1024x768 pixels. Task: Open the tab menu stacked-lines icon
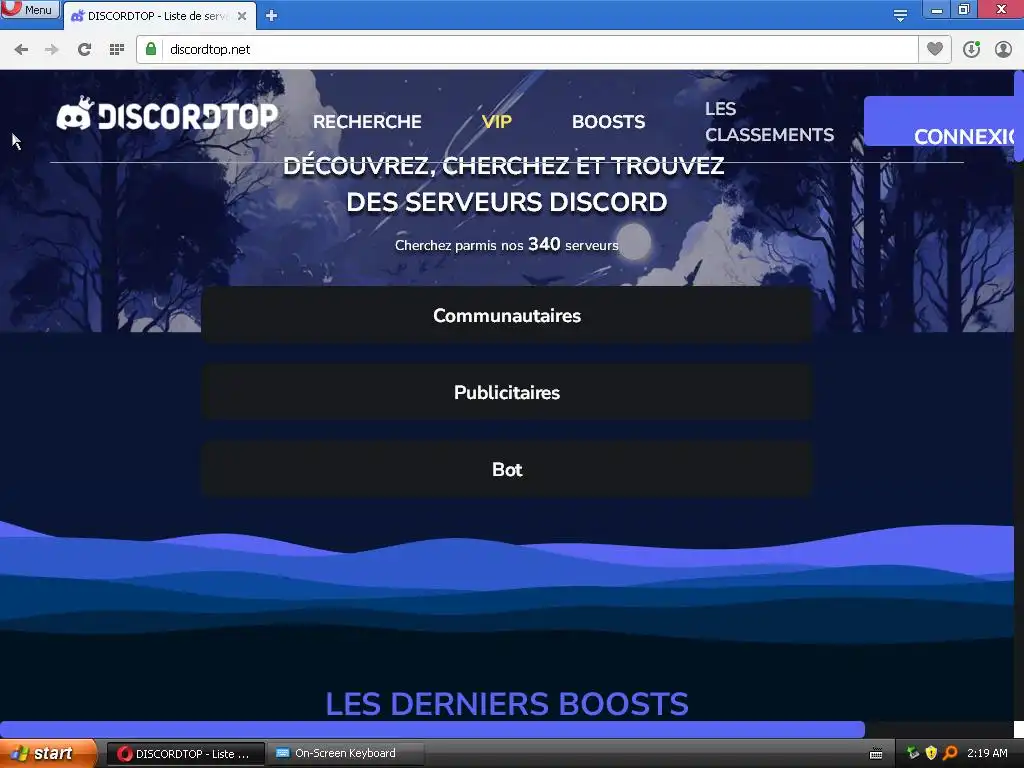pyautogui.click(x=900, y=16)
